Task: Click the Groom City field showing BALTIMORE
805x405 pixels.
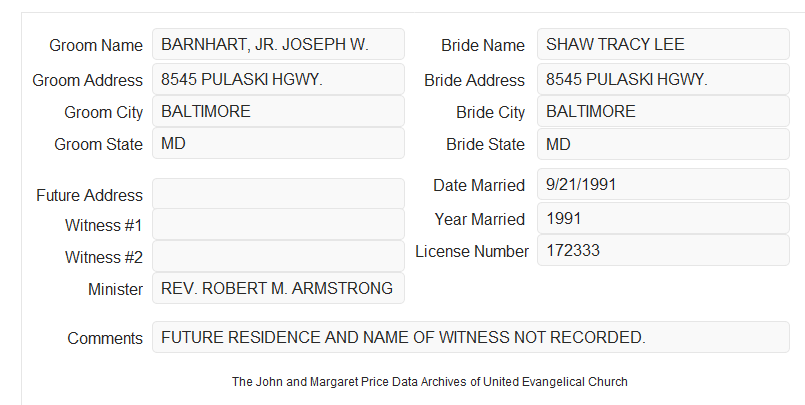Action: [x=278, y=111]
